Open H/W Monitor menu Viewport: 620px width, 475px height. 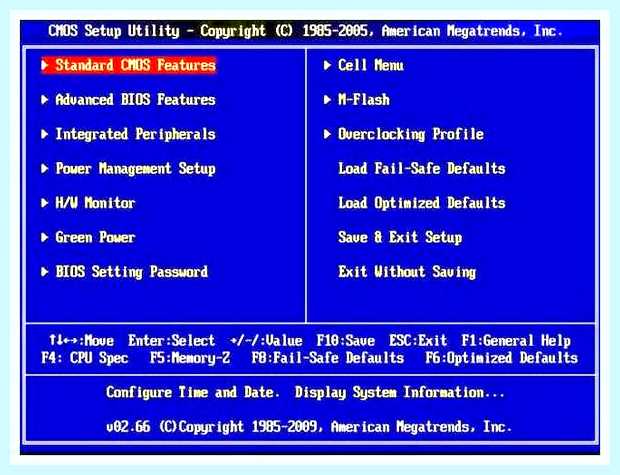coord(95,203)
